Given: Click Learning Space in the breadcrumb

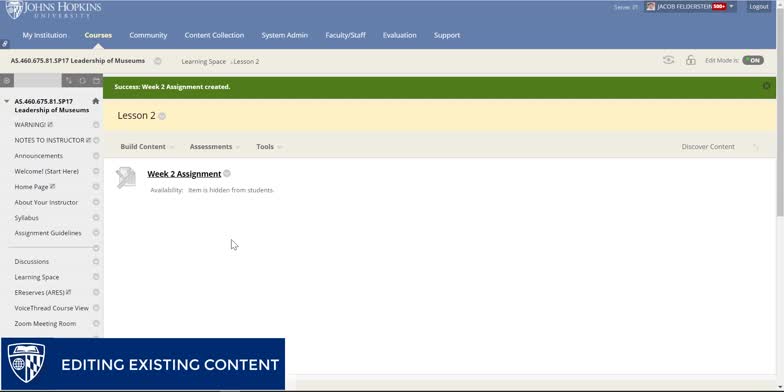Looking at the screenshot, I should pos(204,62).
